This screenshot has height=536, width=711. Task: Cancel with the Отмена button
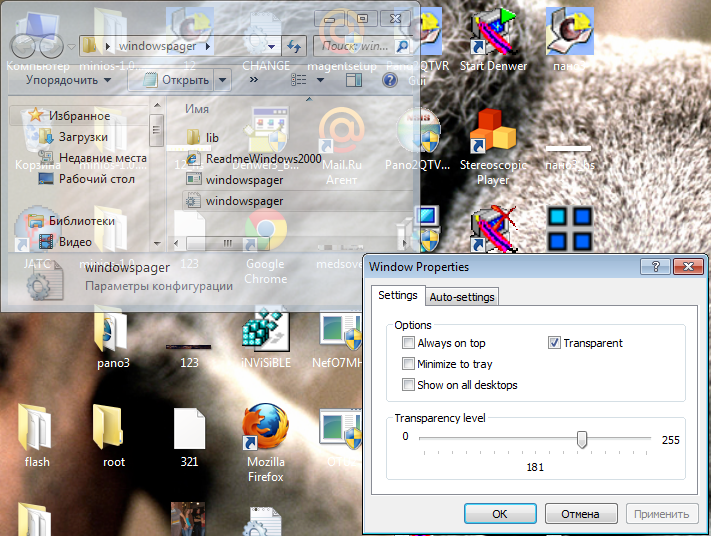580,514
